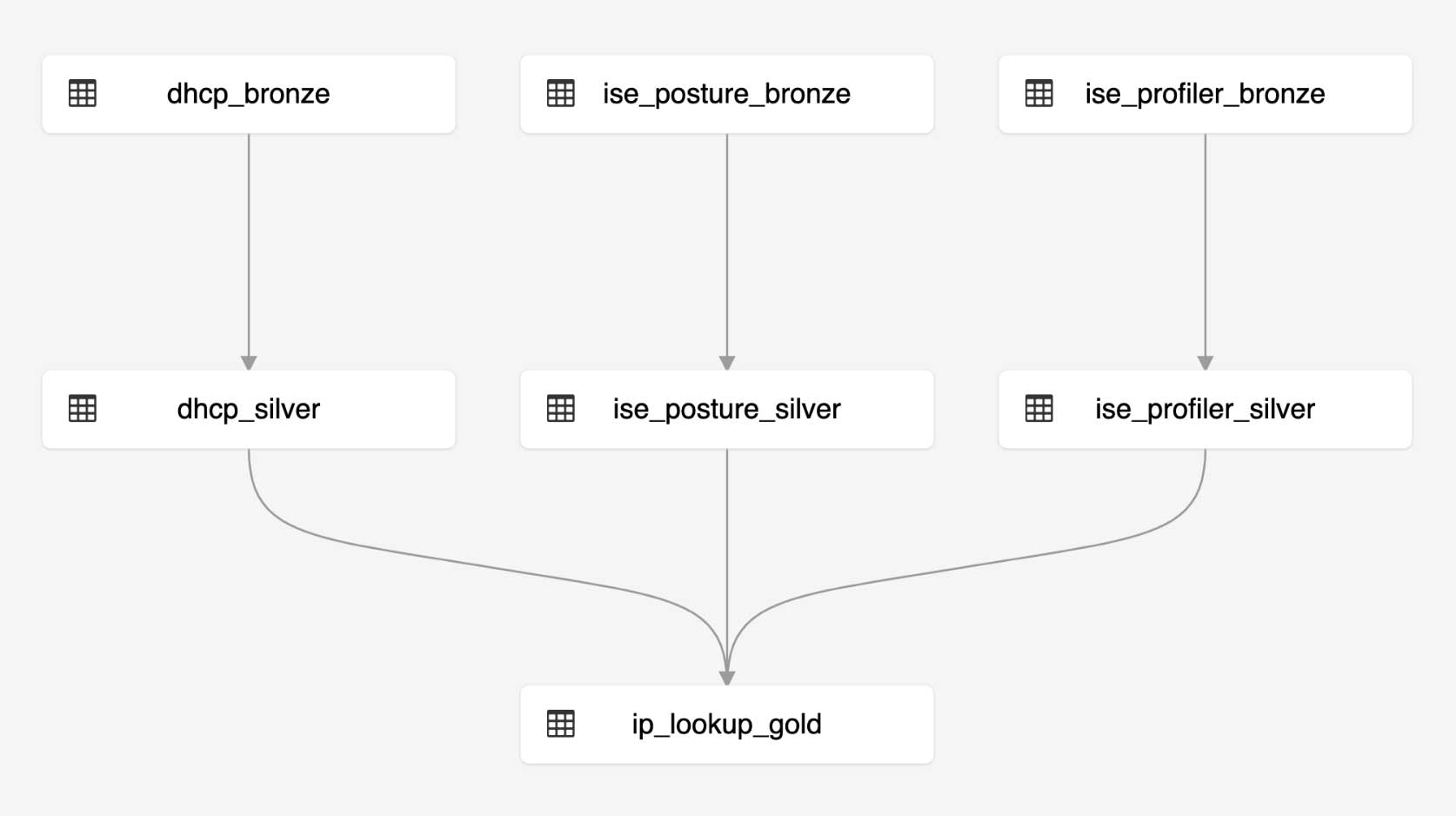
Task: Select the ise_profiler_bronze node label
Action: [x=1205, y=94]
